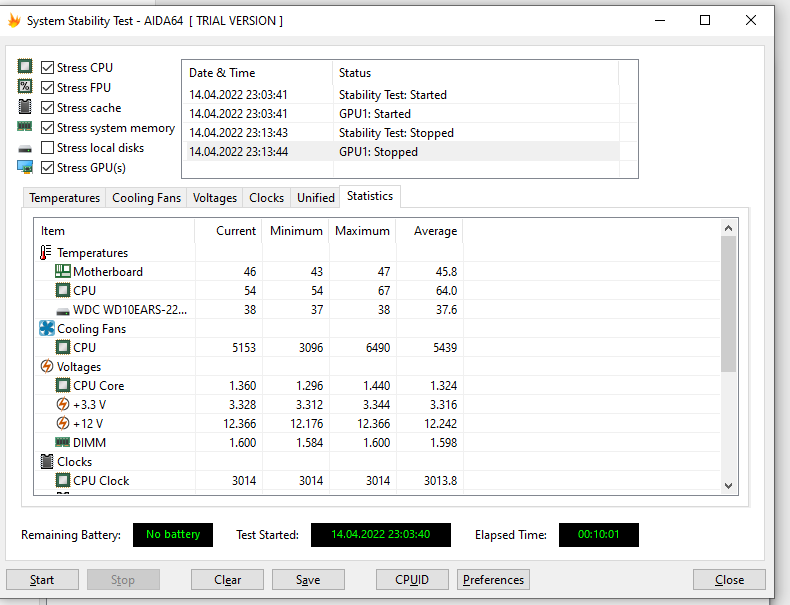The height and width of the screenshot is (605, 790).
Task: Click the Current column header
Action: (x=228, y=231)
